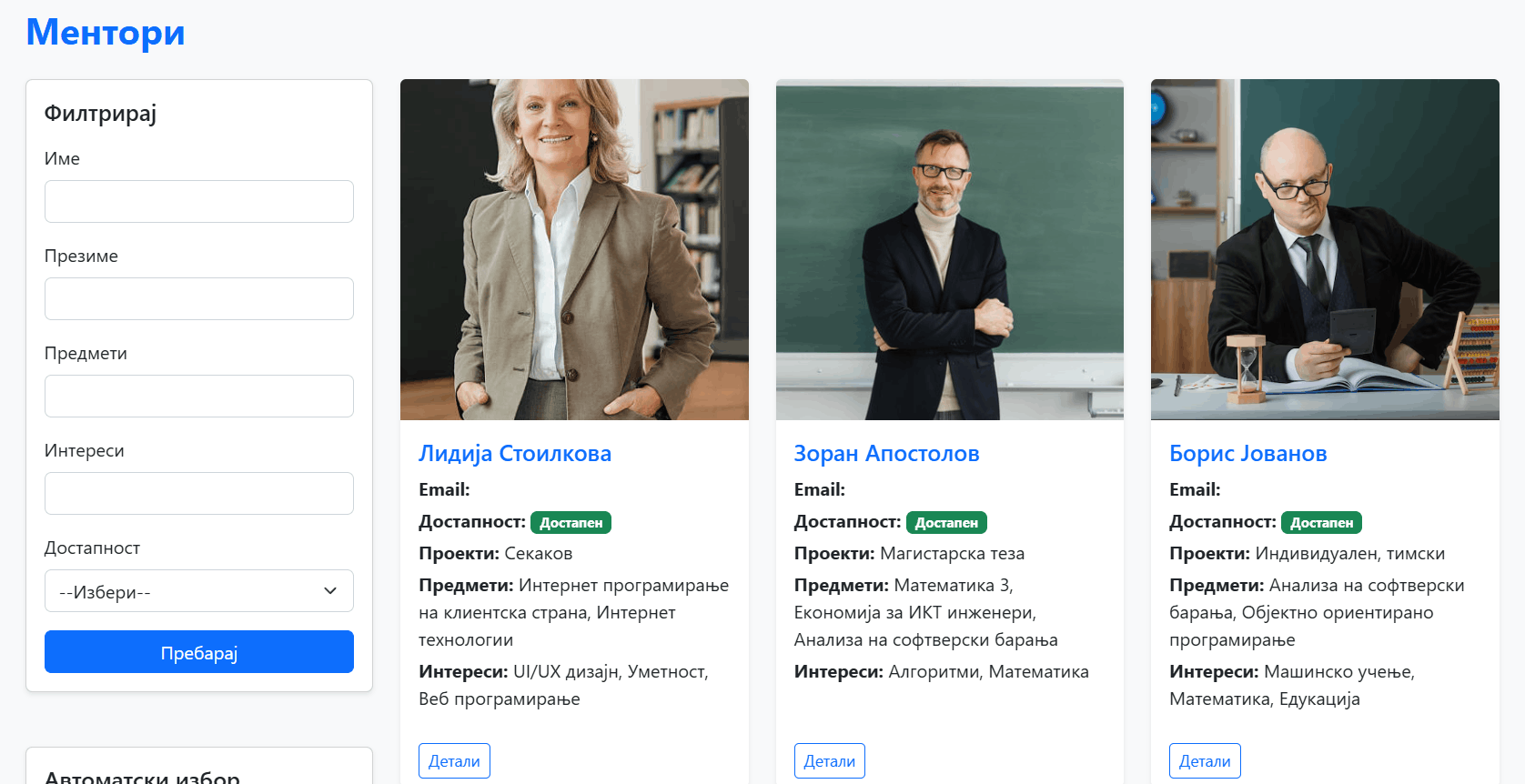1525x784 pixels.
Task: Open Лидија Стоилкова profile link
Action: click(515, 453)
